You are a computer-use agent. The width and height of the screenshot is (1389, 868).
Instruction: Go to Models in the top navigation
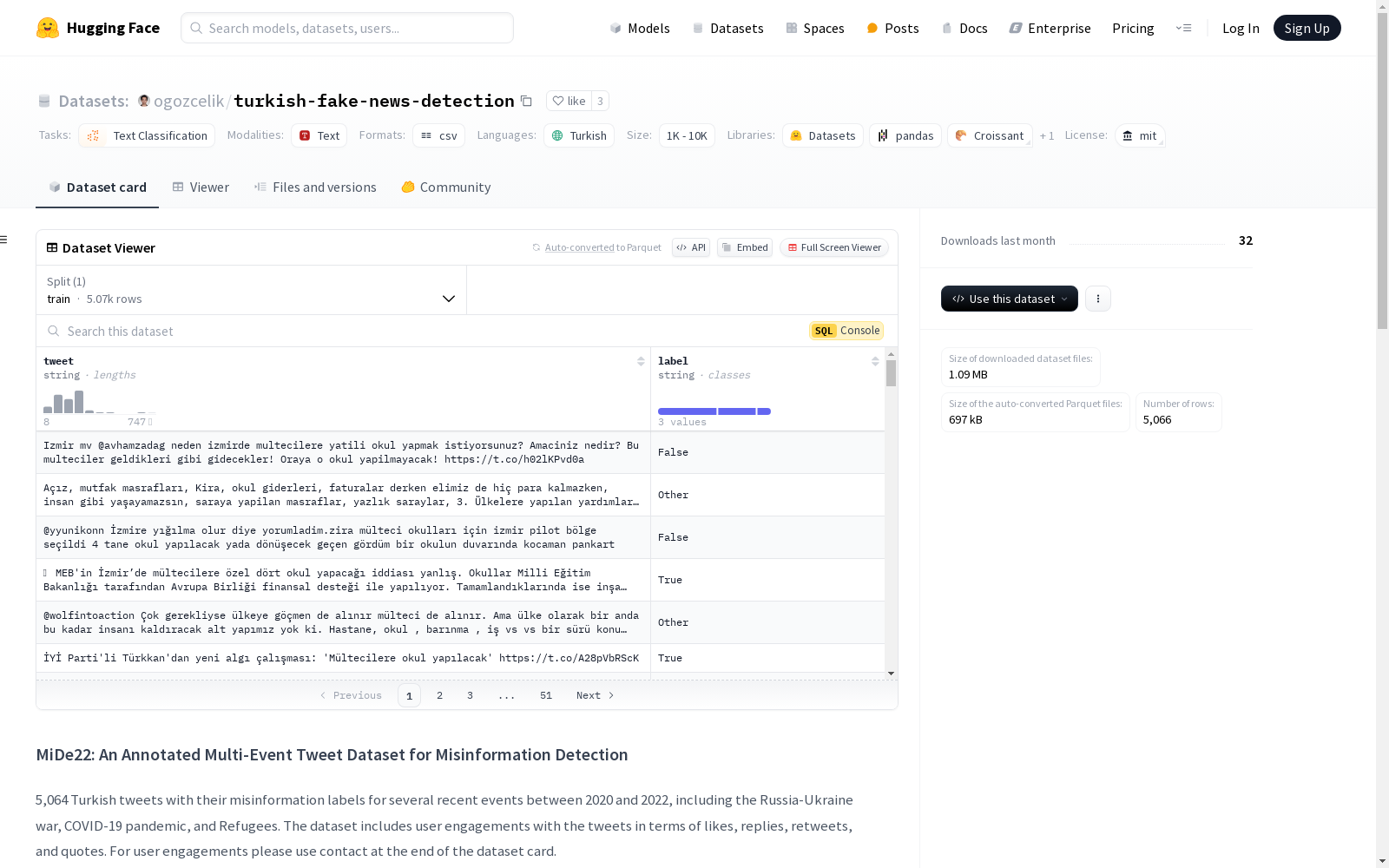point(640,28)
